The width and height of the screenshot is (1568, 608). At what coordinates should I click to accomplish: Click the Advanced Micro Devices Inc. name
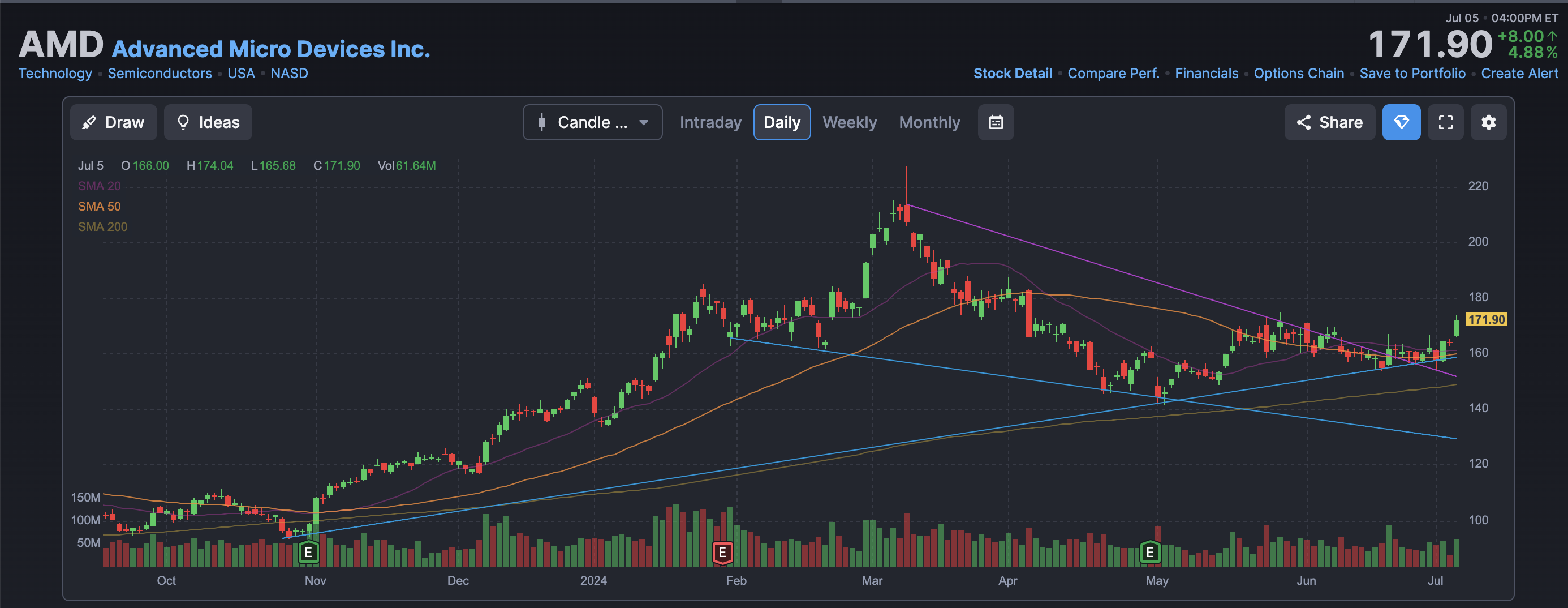pyautogui.click(x=271, y=49)
